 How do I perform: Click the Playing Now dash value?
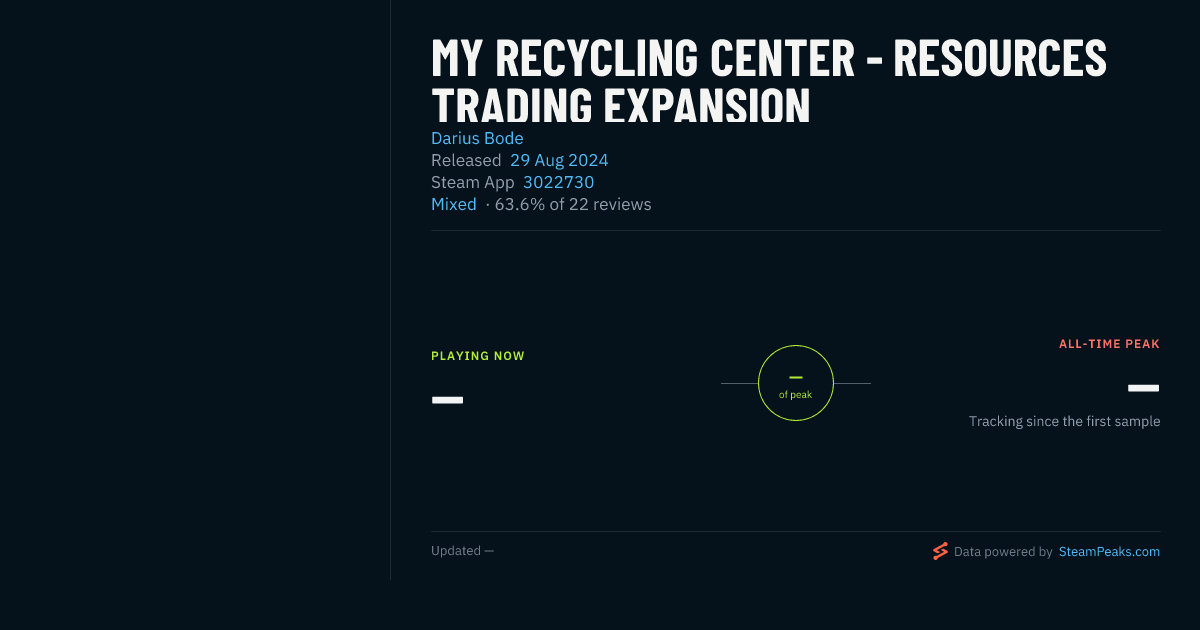[447, 400]
